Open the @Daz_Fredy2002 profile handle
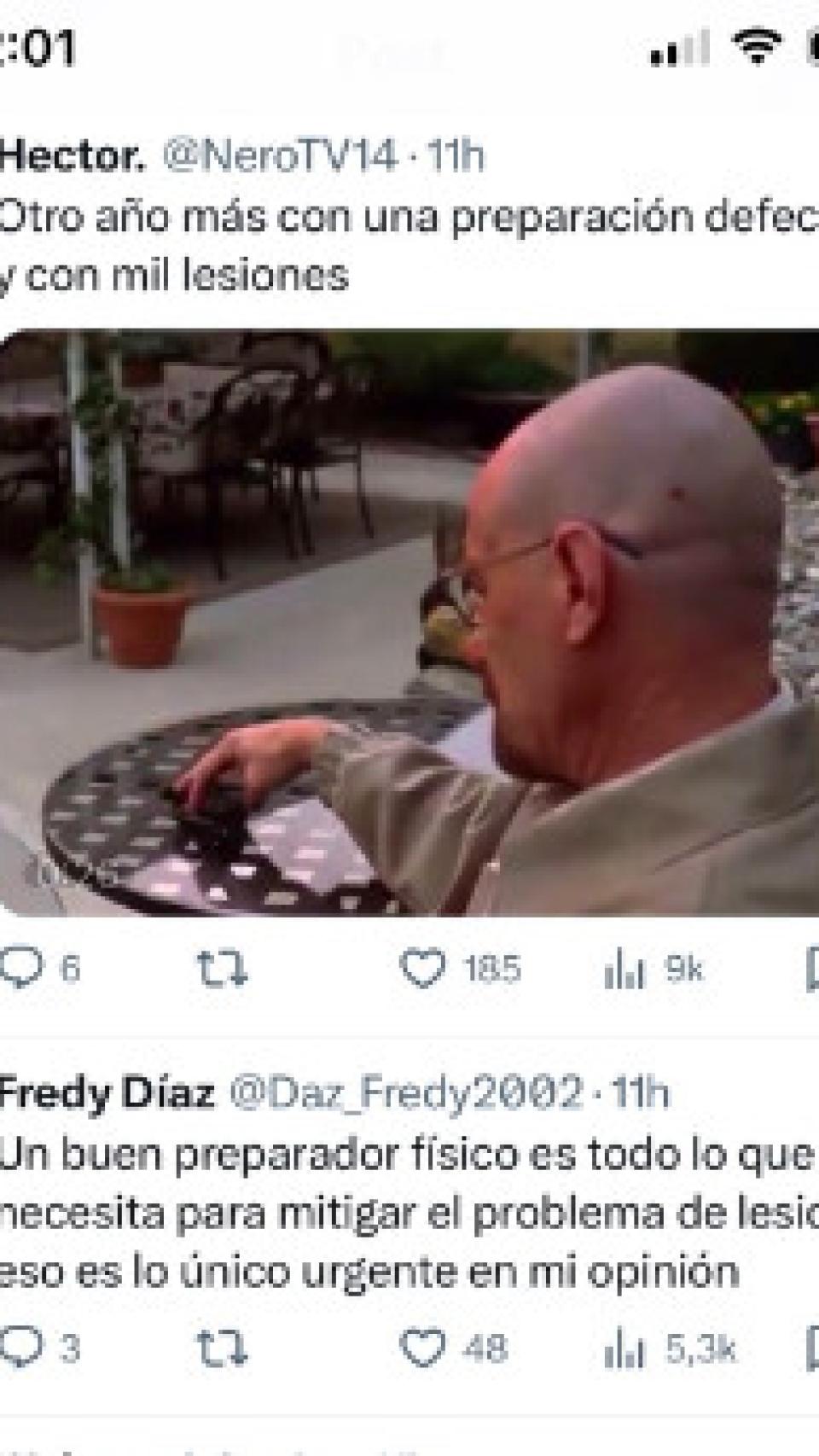Screen dimensions: 819x1456 tap(406, 1093)
